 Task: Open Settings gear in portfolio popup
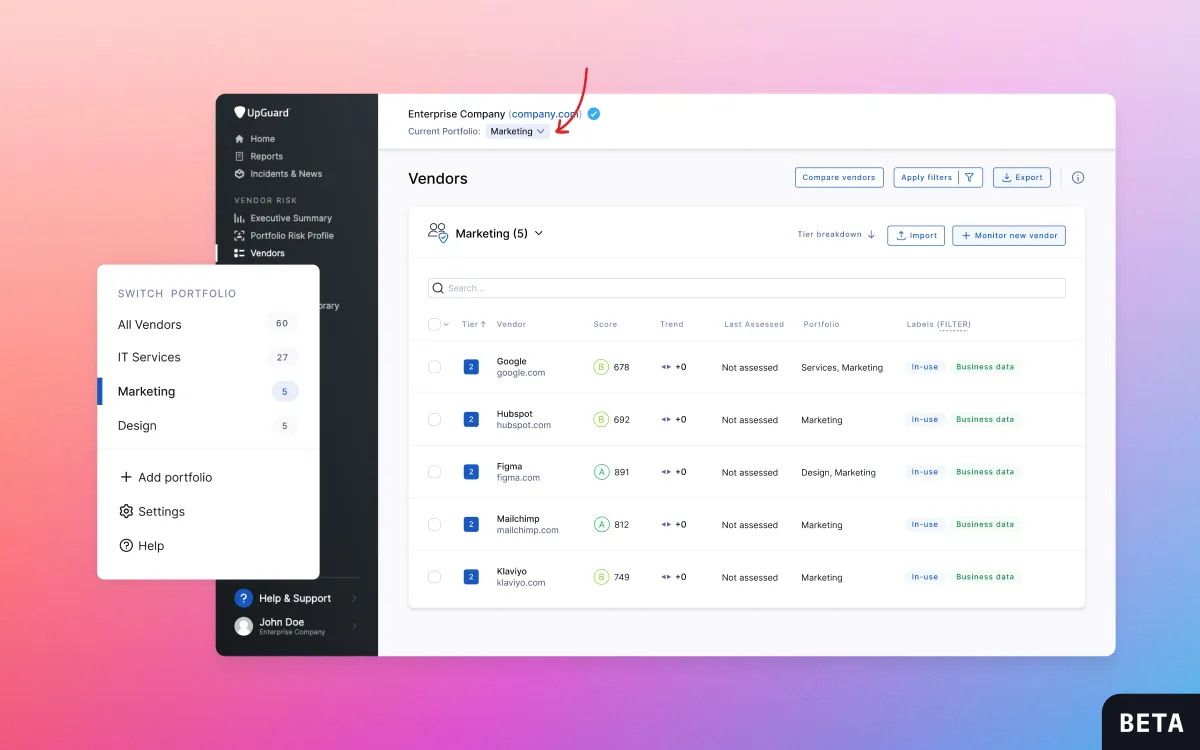126,511
